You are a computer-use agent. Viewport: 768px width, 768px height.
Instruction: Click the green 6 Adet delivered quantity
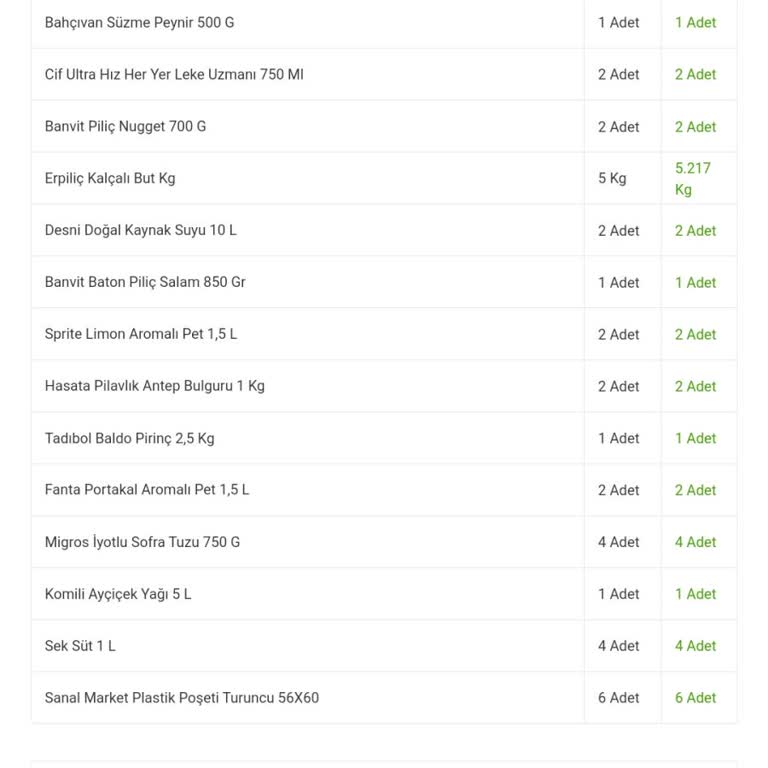point(695,698)
